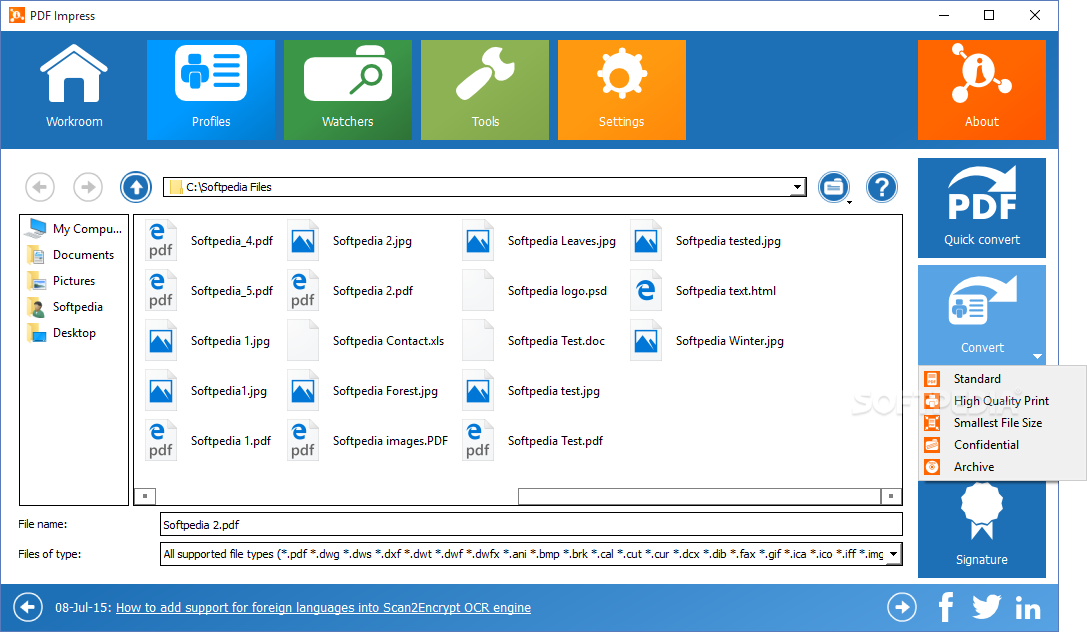The width and height of the screenshot is (1087, 632).
Task: Expand the Convert profiles dropdown arrow
Action: click(1037, 356)
